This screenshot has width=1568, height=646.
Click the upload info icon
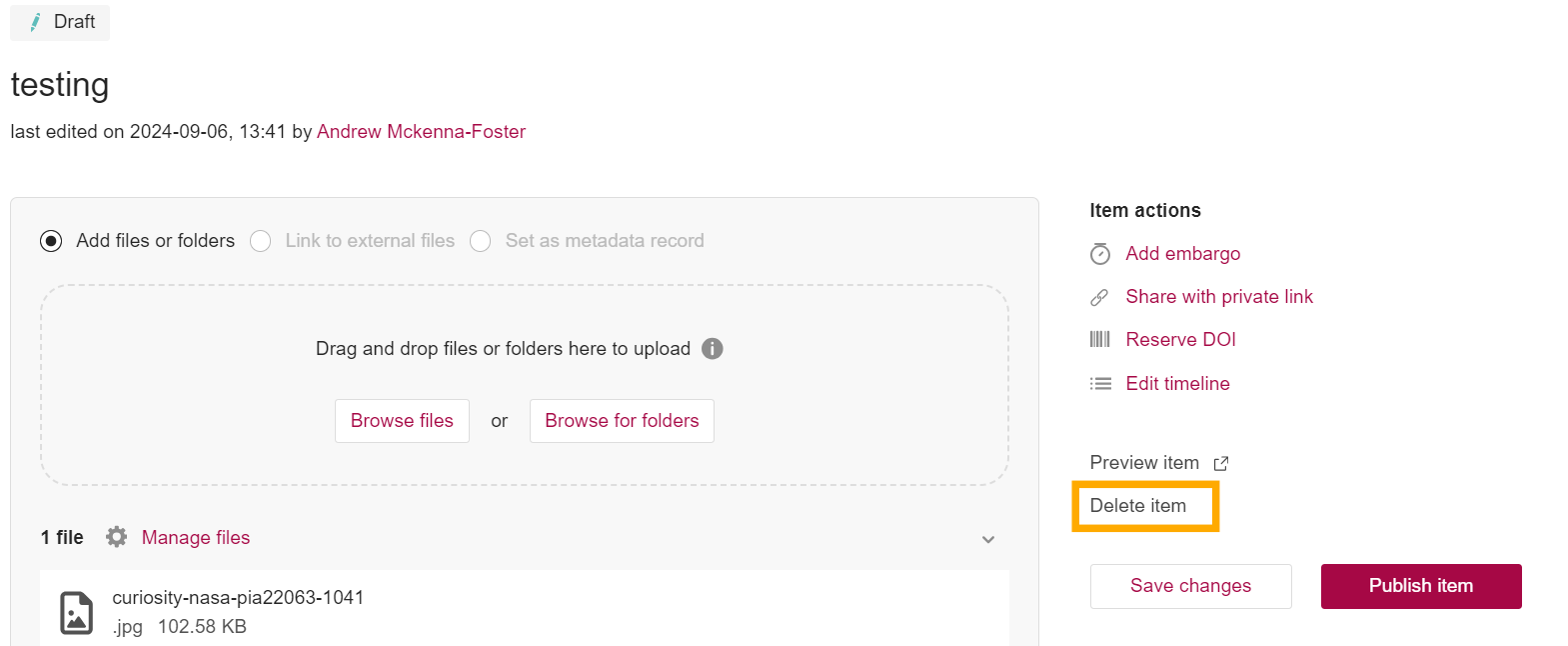click(713, 349)
